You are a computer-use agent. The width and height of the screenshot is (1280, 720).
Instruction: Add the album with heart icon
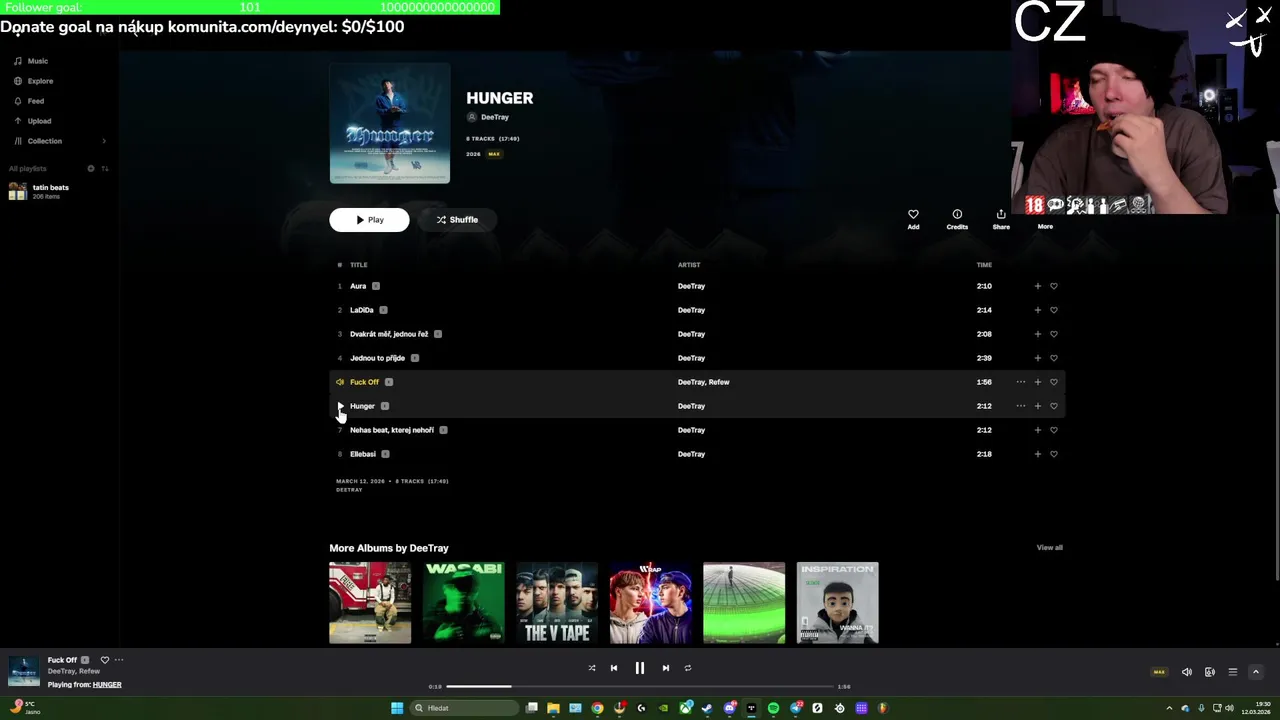pos(913,219)
